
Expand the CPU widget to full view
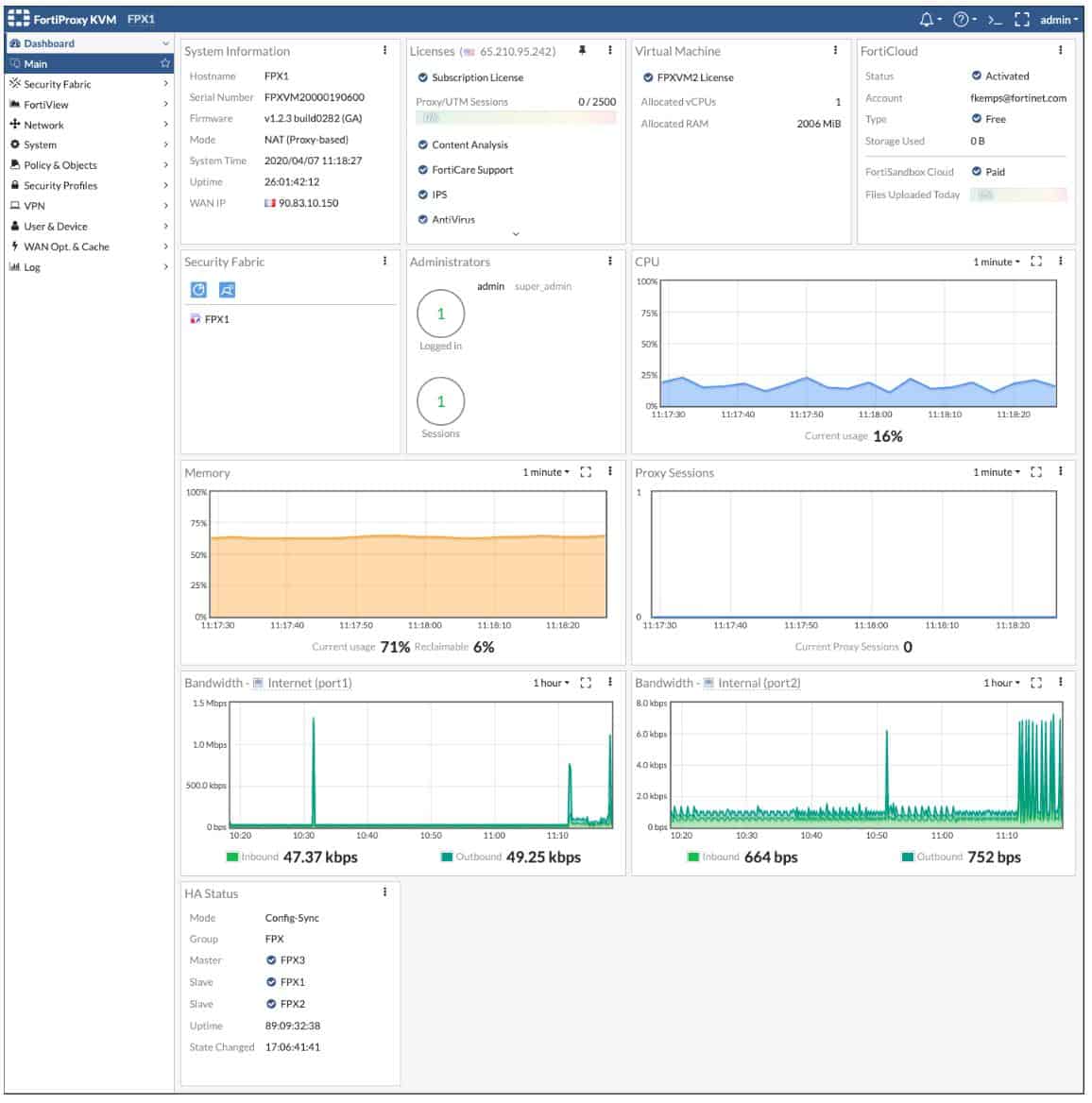point(1036,261)
